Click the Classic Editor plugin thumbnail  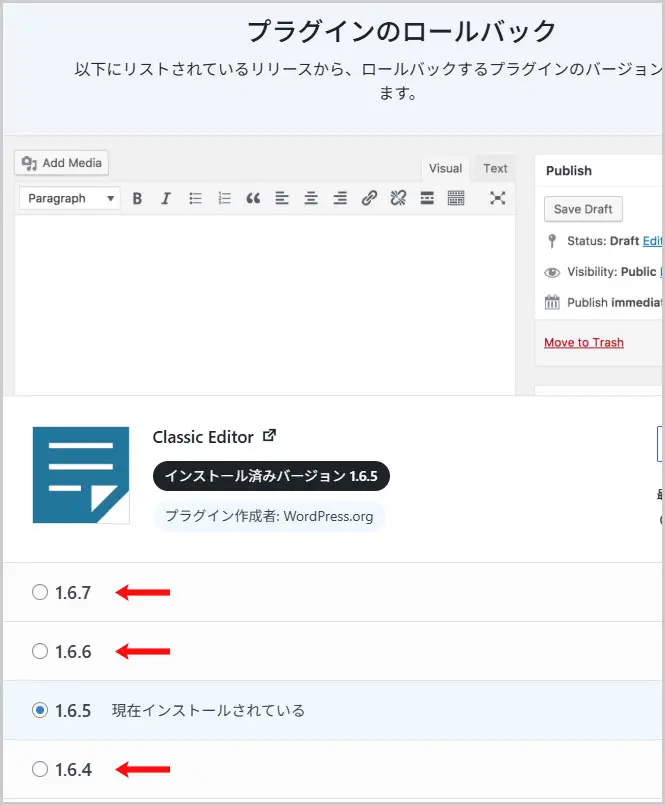[81, 475]
